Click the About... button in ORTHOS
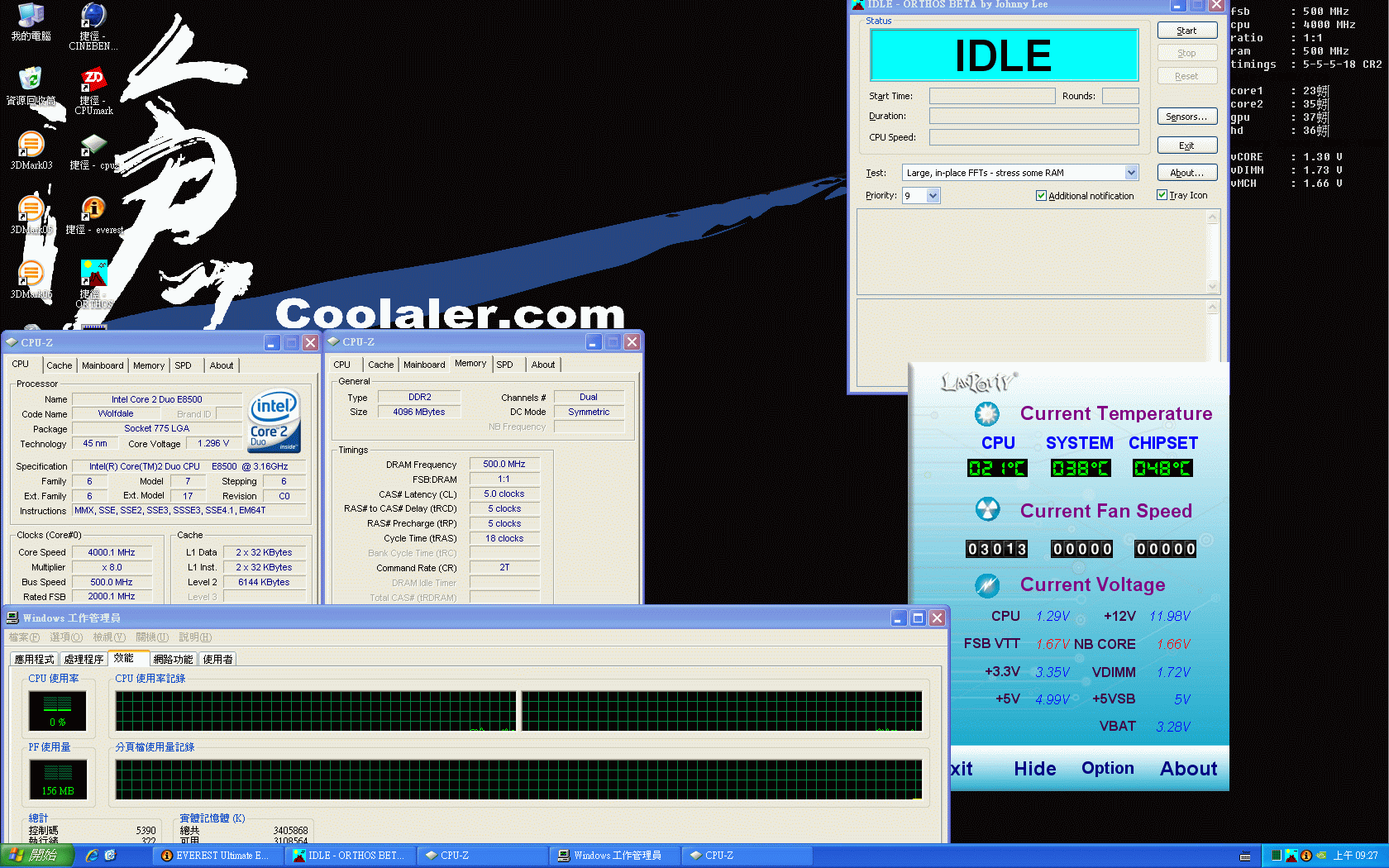The image size is (1389, 868). (1187, 173)
